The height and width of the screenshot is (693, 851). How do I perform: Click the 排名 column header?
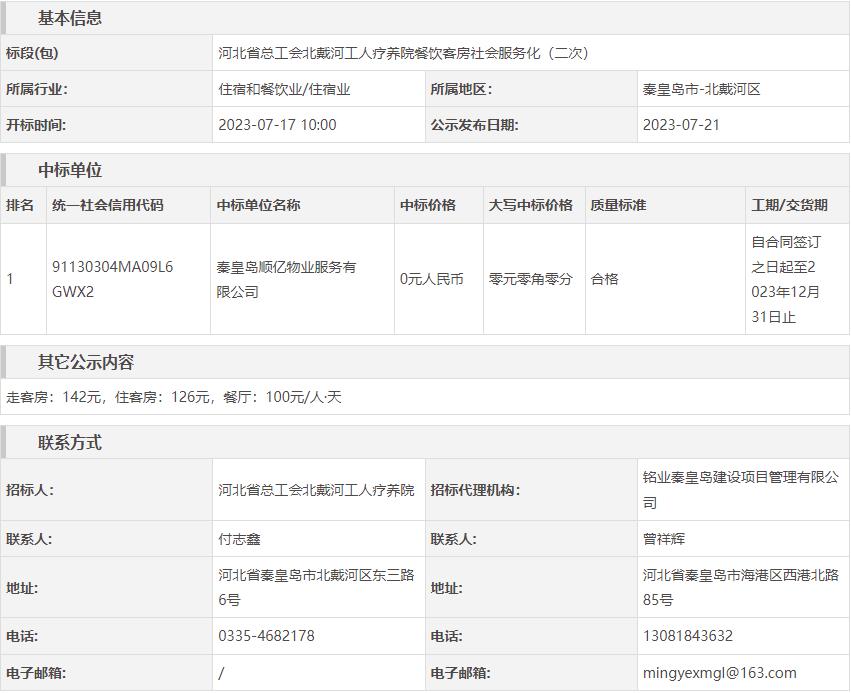(20, 205)
